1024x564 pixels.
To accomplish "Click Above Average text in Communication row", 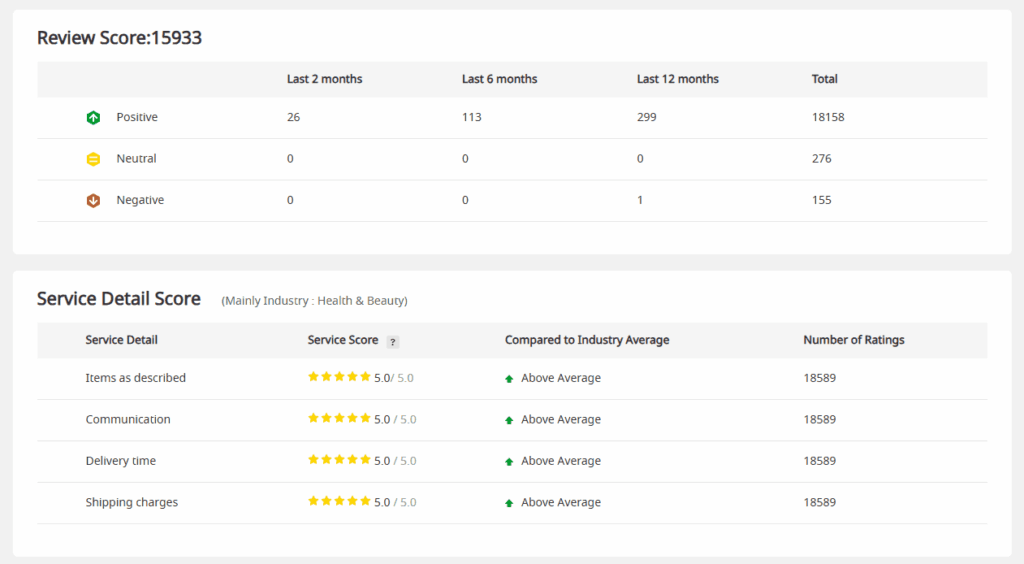I will pos(561,419).
